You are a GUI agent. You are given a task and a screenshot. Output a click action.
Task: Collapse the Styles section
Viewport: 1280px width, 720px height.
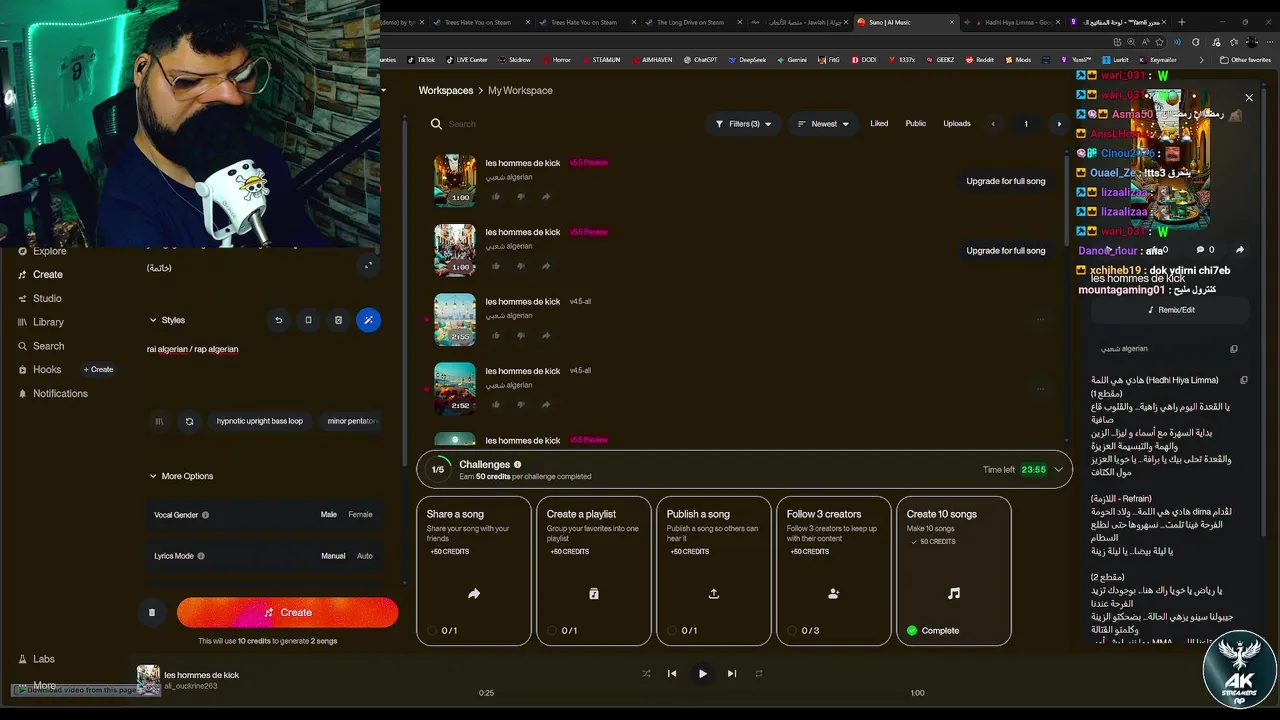[153, 320]
